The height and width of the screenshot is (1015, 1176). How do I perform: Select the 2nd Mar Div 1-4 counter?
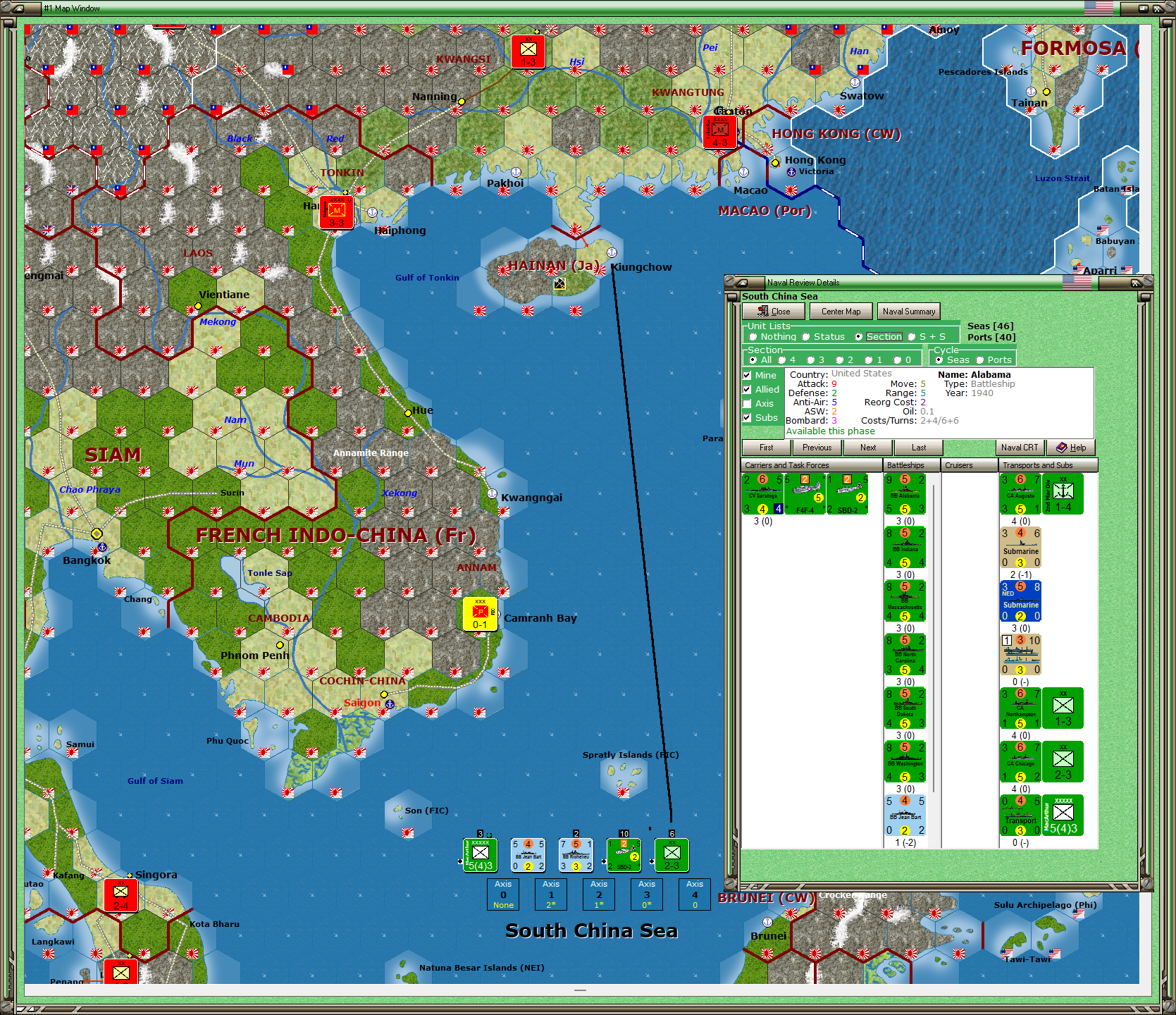[1063, 494]
